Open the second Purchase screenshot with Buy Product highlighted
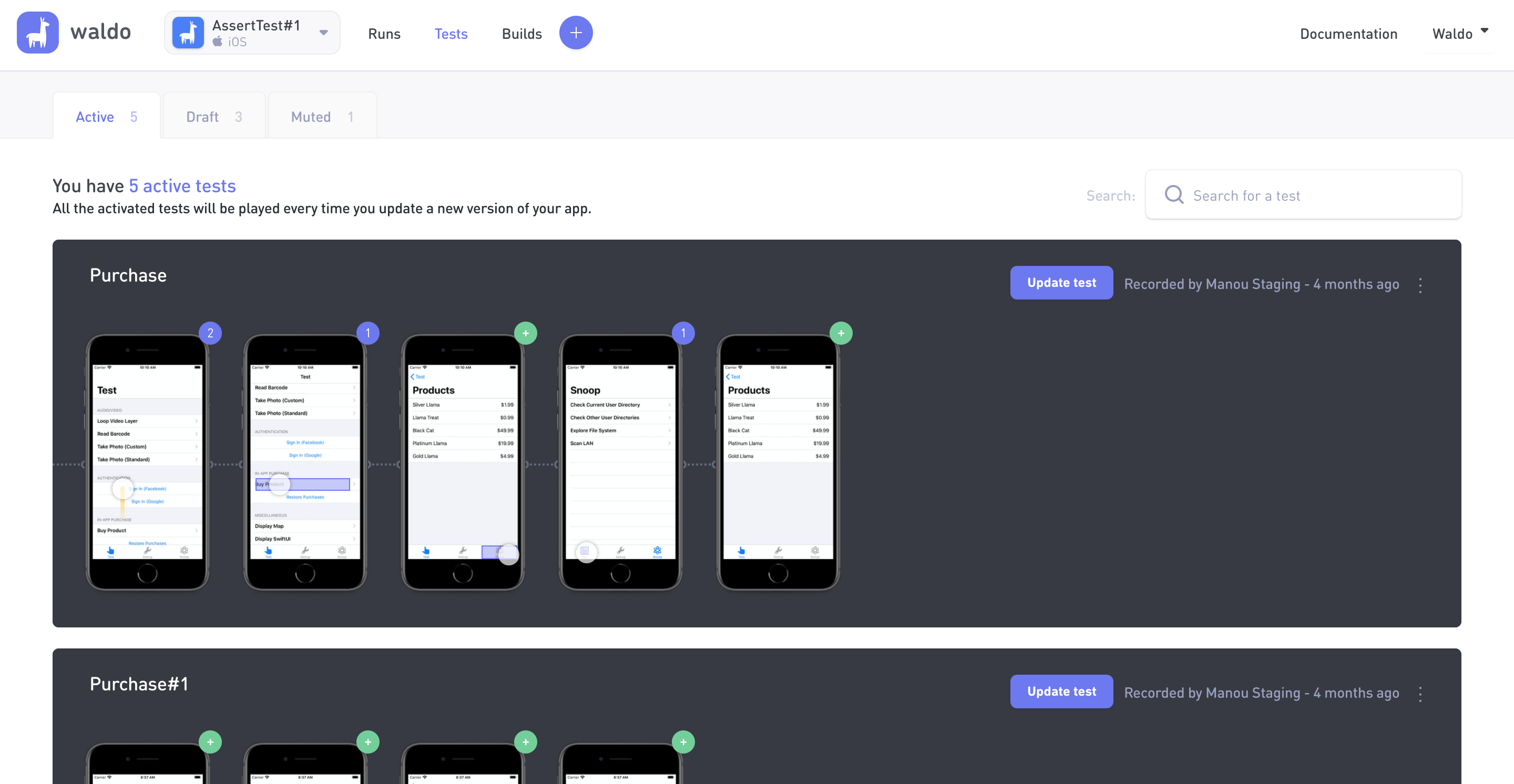The width and height of the screenshot is (1514, 784). 305,462
